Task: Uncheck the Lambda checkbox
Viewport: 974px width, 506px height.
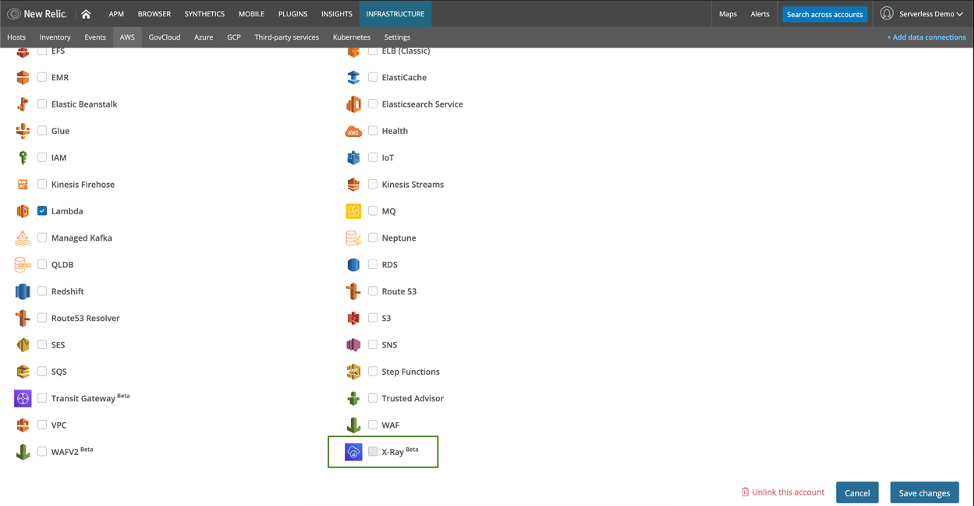Action: 42,210
